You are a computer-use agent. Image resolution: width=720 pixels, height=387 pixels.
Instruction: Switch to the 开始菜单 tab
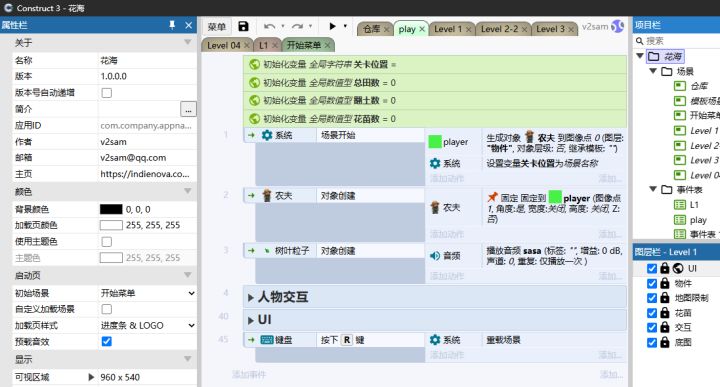[x=304, y=45]
